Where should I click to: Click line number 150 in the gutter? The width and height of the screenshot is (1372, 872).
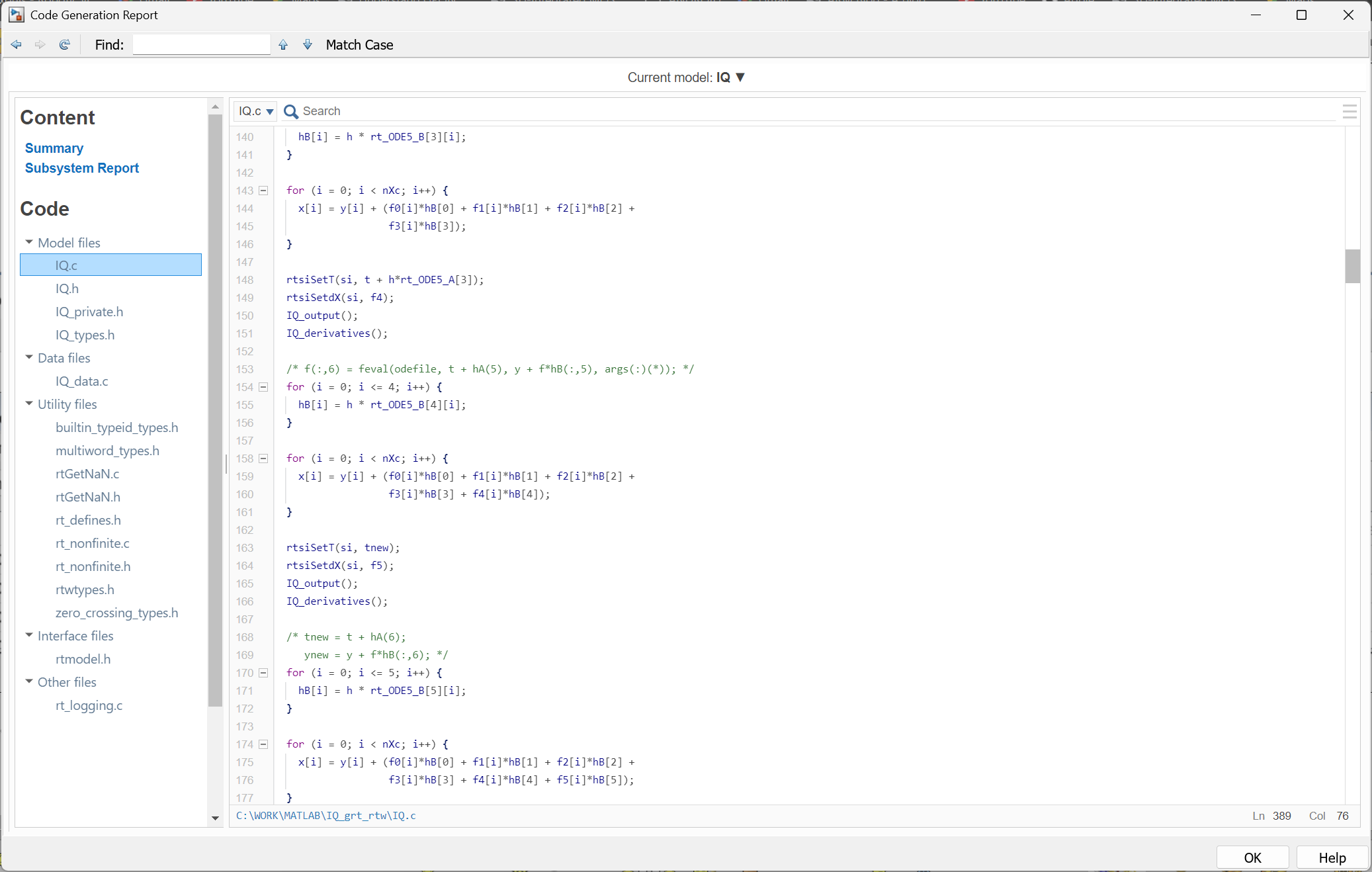tap(245, 316)
